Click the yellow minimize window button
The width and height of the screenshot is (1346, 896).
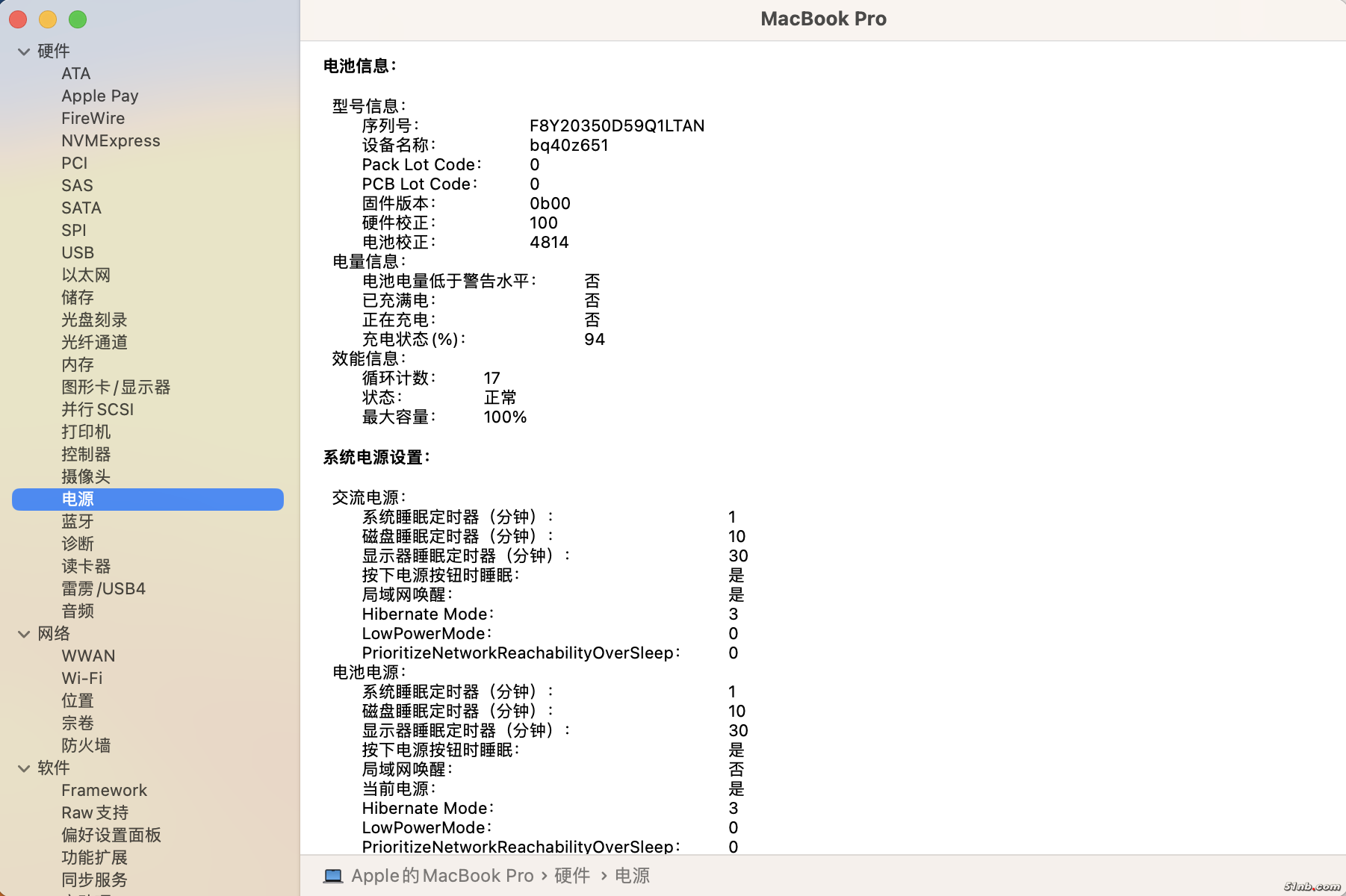click(x=48, y=19)
